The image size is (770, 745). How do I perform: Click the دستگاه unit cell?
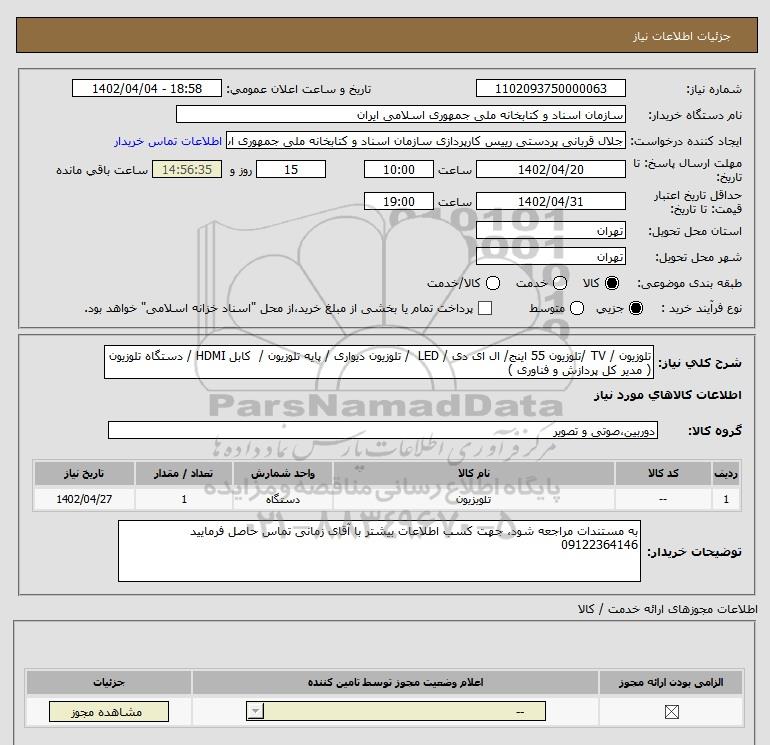[x=283, y=499]
